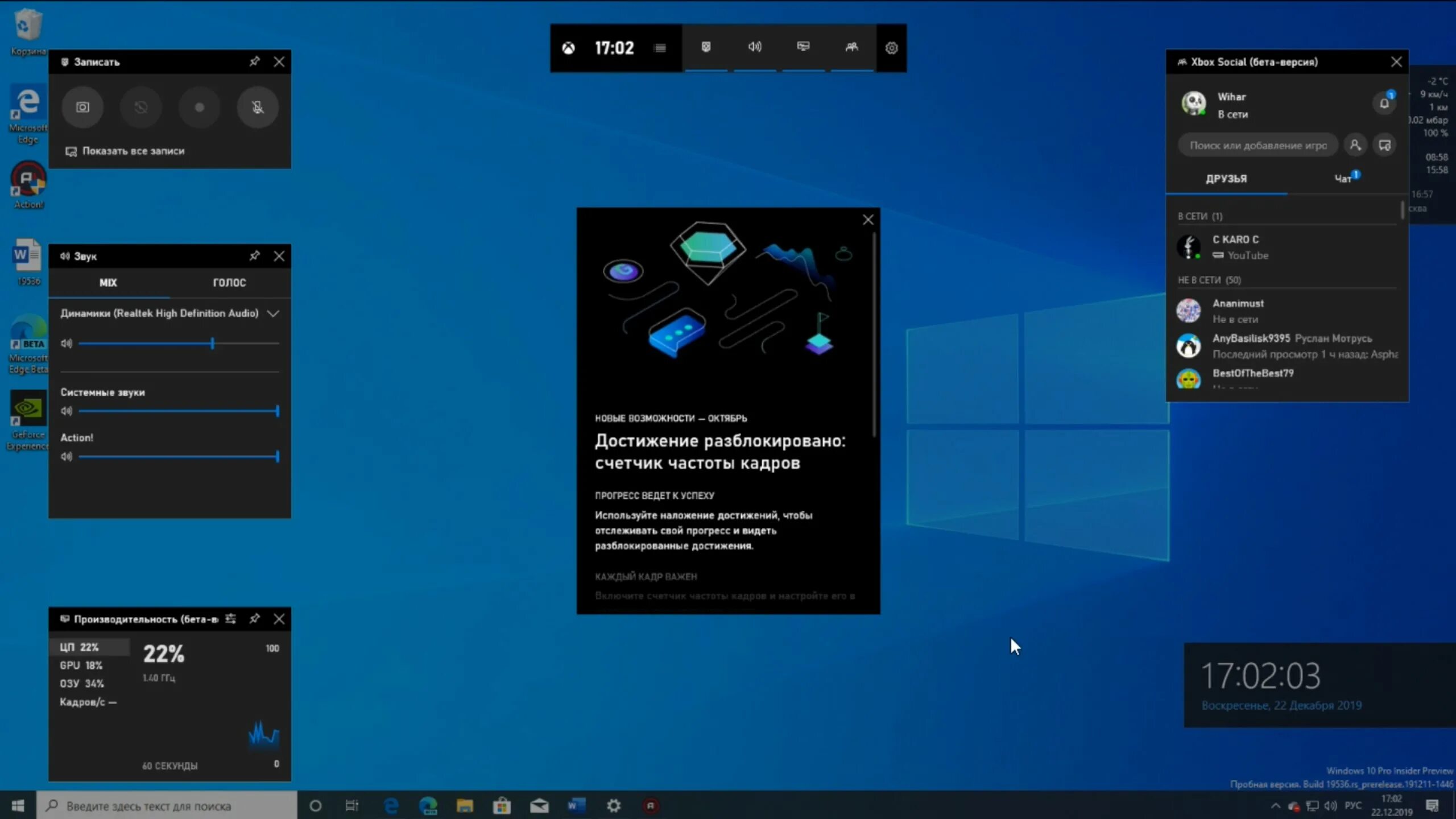Mute the main speakers volume icon

67,344
